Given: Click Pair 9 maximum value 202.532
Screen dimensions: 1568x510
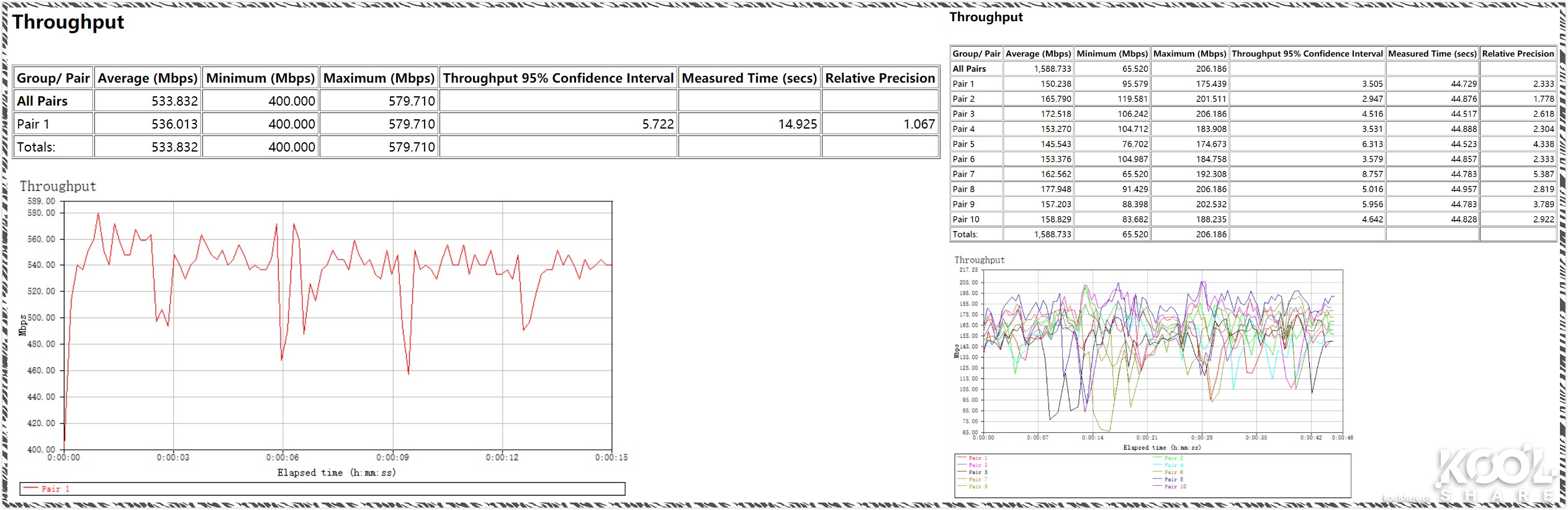Looking at the screenshot, I should point(1211,204).
